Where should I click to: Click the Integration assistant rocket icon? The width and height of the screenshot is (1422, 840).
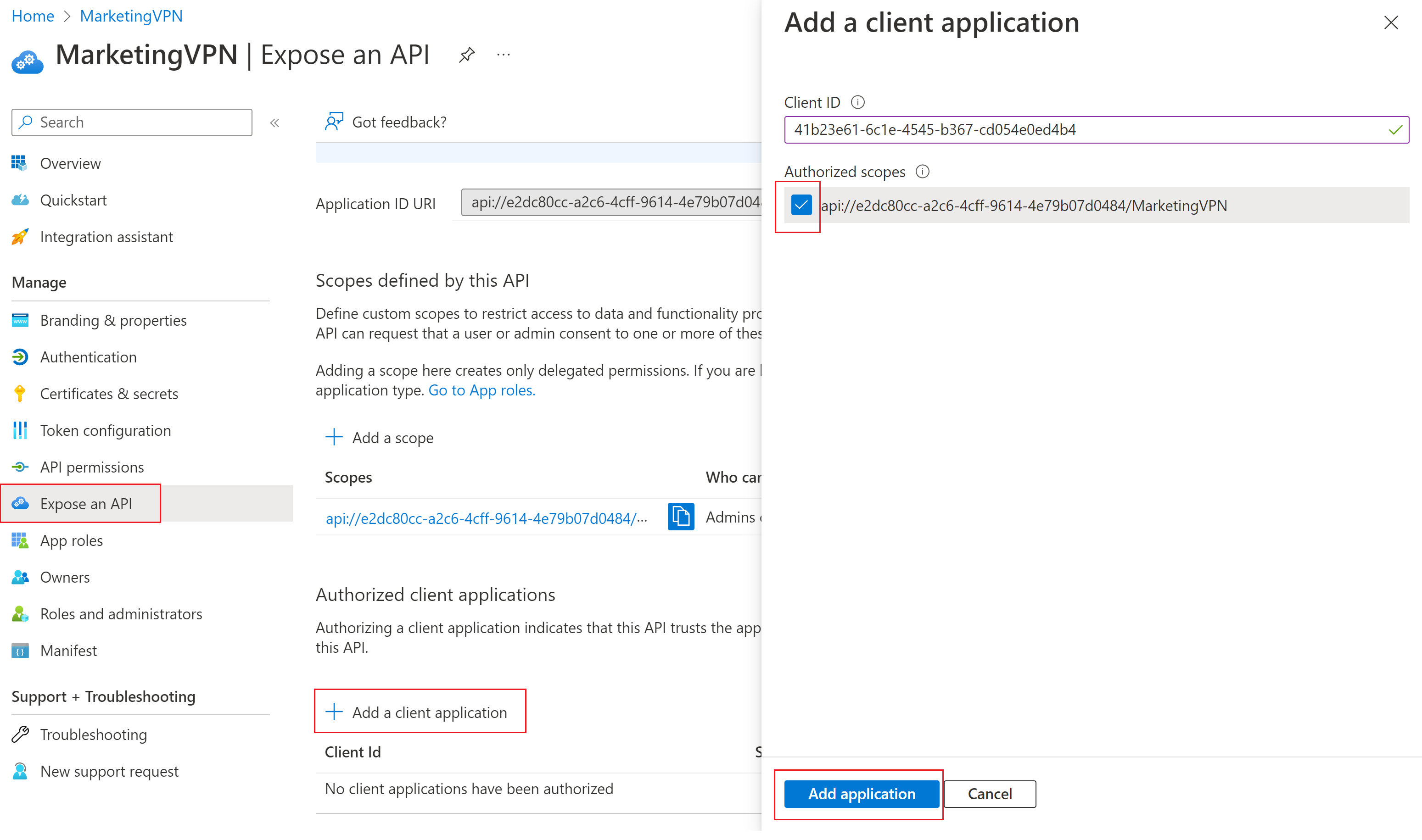click(20, 237)
